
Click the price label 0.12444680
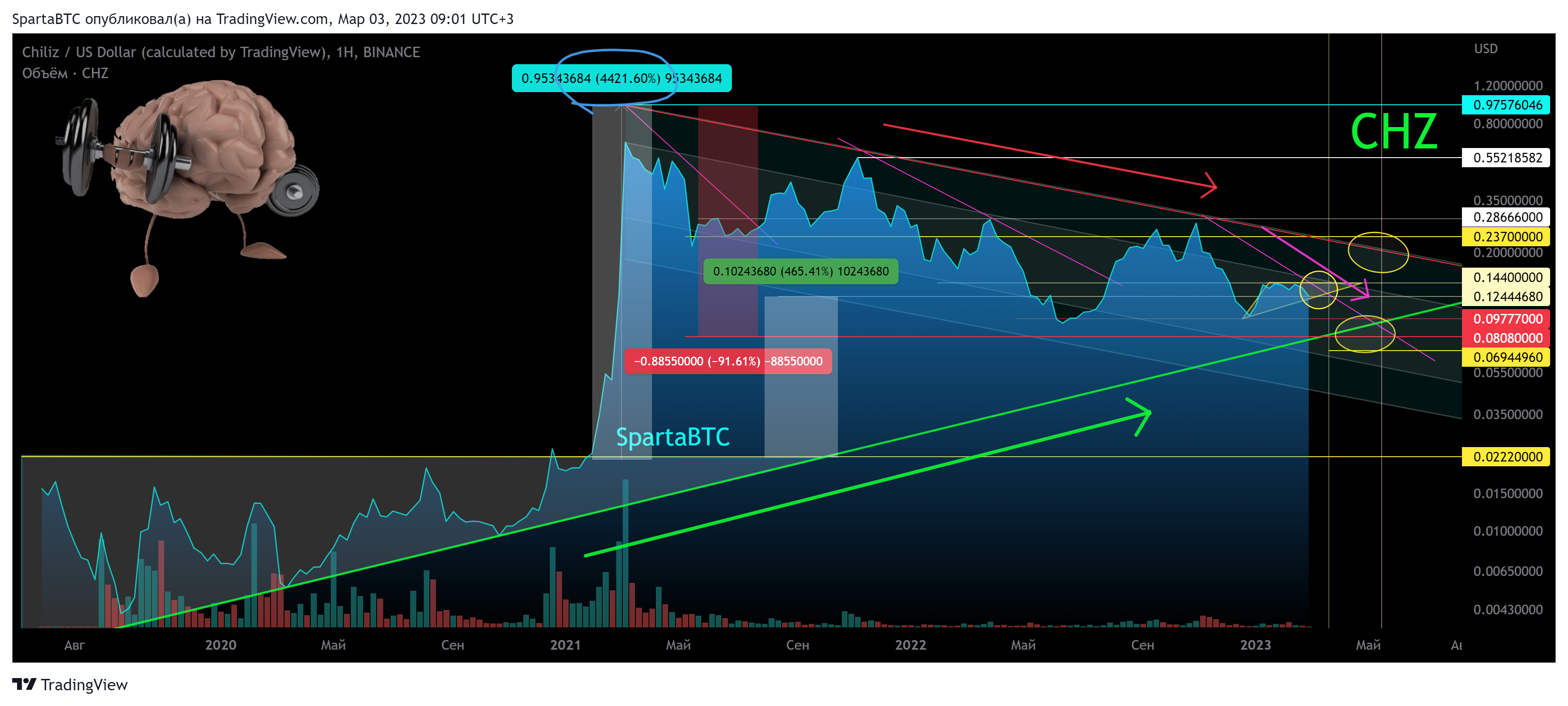click(x=1506, y=296)
